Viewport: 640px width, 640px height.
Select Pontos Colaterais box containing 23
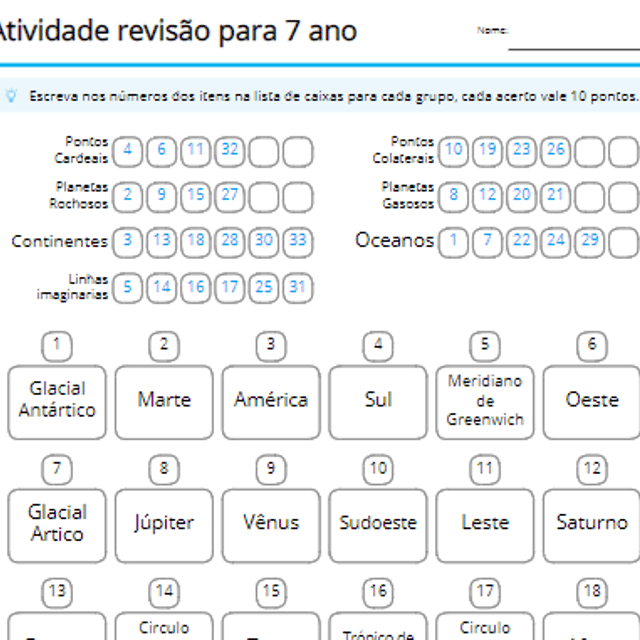[x=522, y=152]
